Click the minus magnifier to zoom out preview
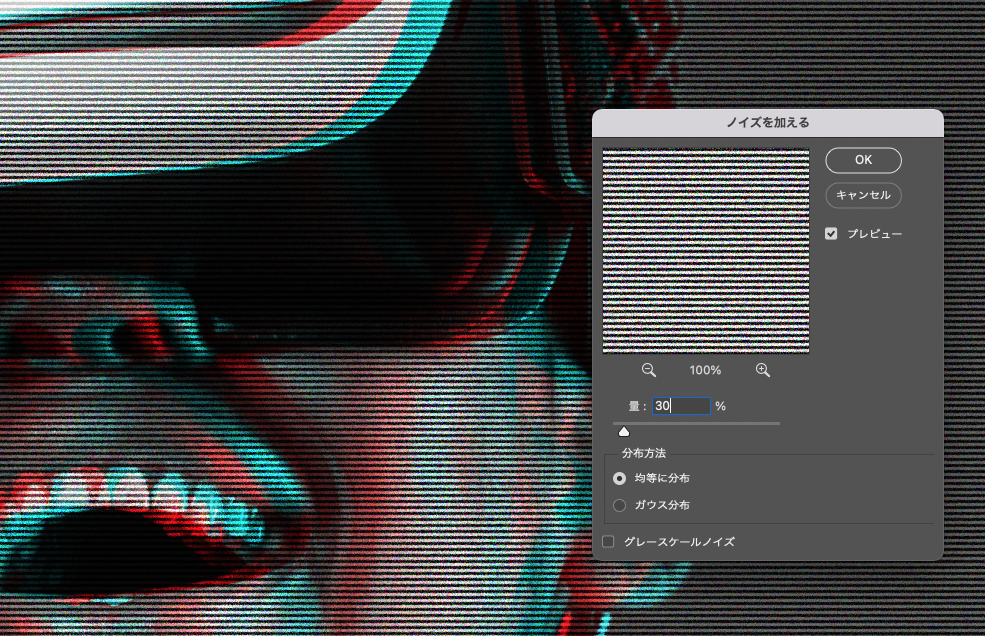 pyautogui.click(x=649, y=369)
